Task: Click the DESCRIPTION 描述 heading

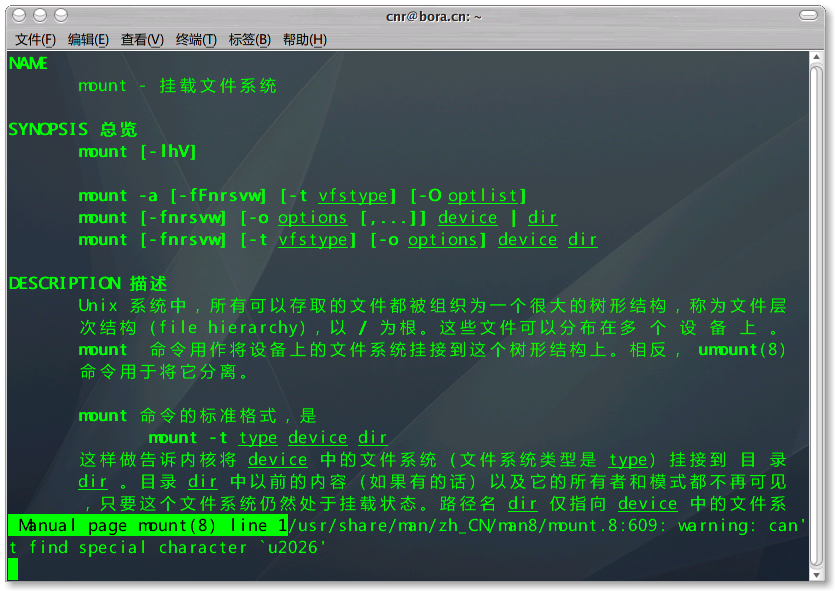Action: pos(88,283)
